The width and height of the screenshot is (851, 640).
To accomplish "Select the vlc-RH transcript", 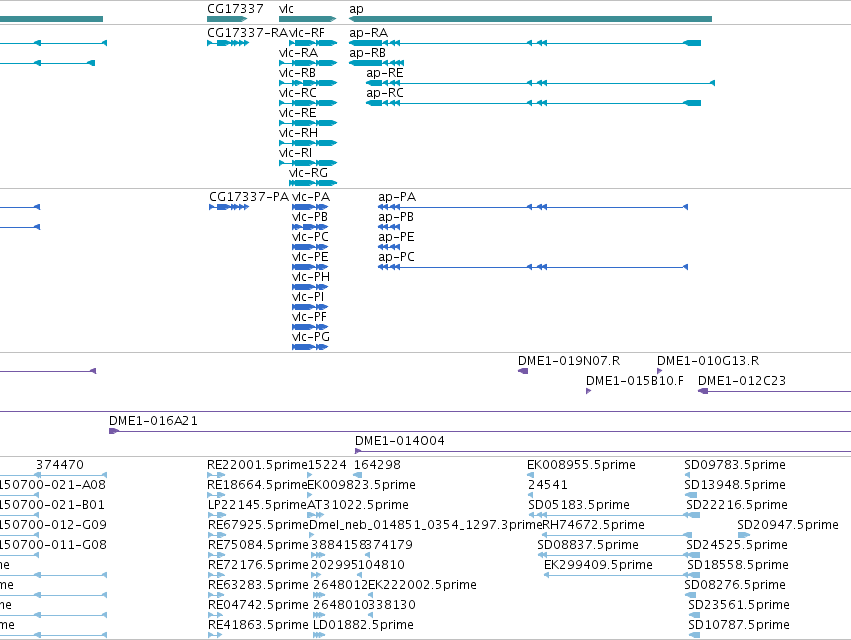I will tap(299, 133).
